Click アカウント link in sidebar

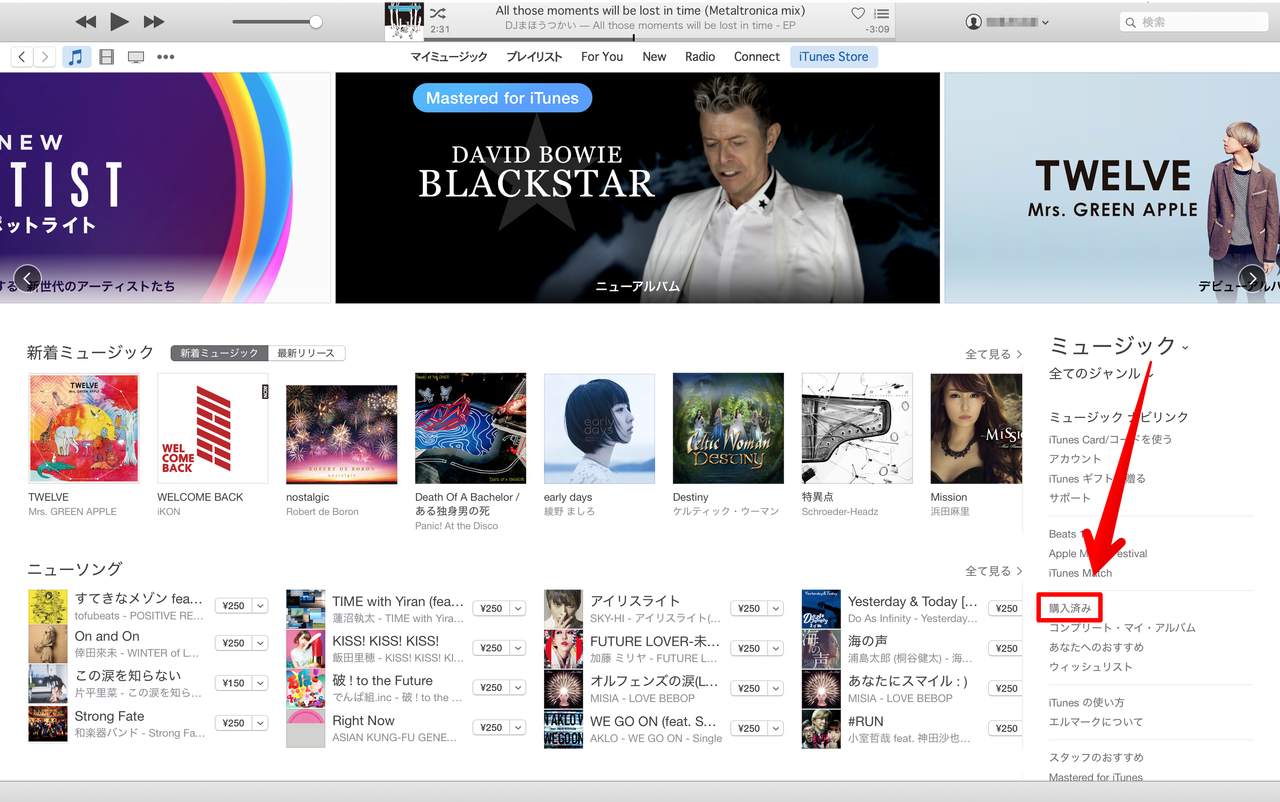click(1075, 459)
